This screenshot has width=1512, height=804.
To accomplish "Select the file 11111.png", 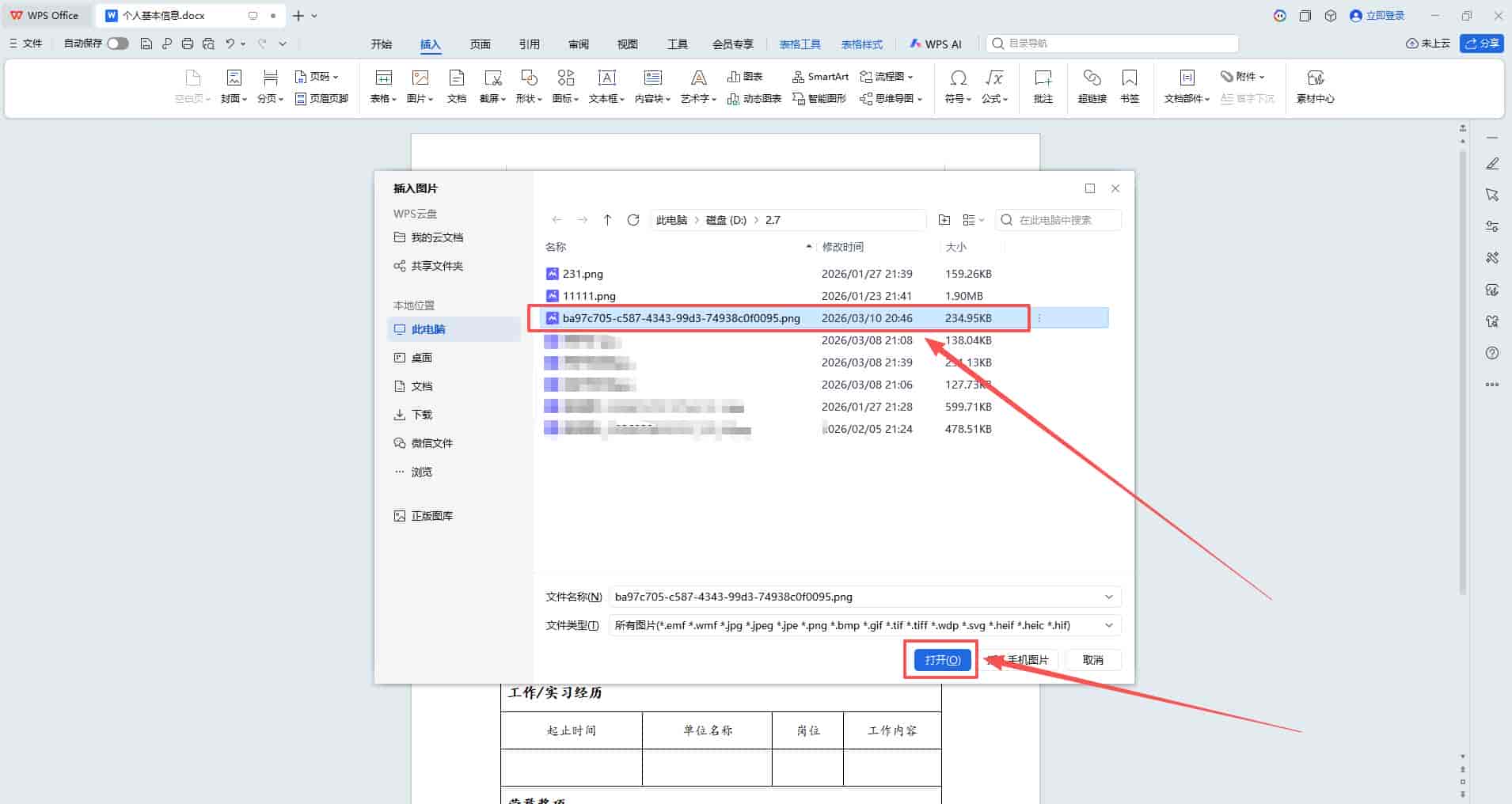I will click(823, 296).
